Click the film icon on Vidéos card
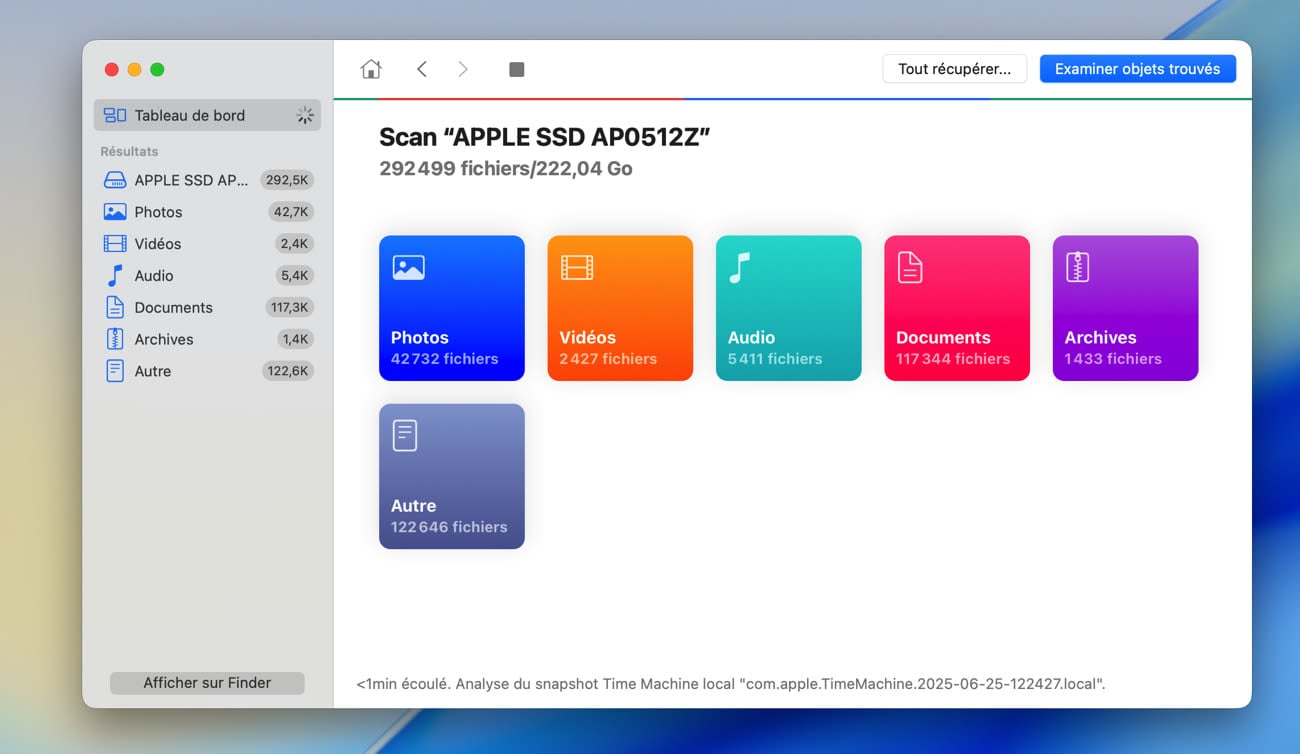 pos(577,267)
